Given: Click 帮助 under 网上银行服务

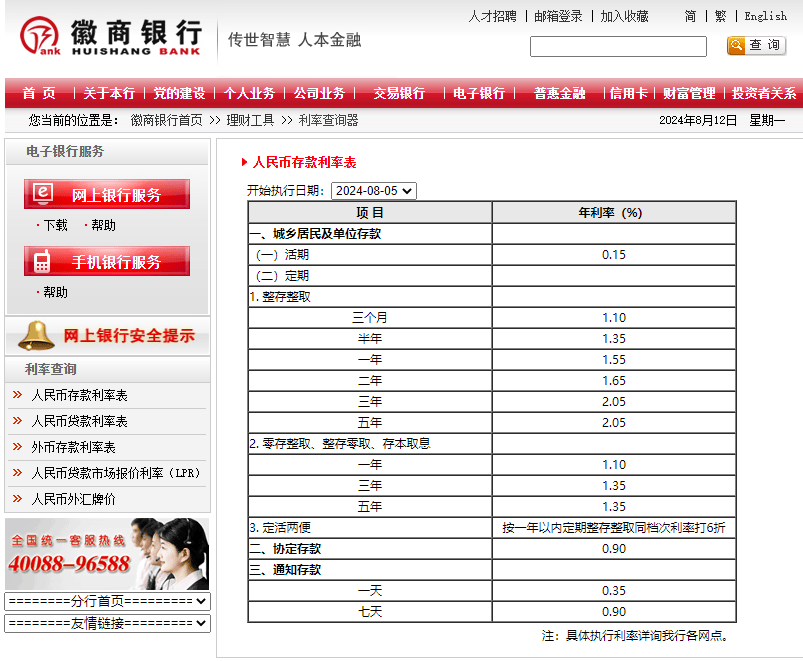Looking at the screenshot, I should click(103, 225).
